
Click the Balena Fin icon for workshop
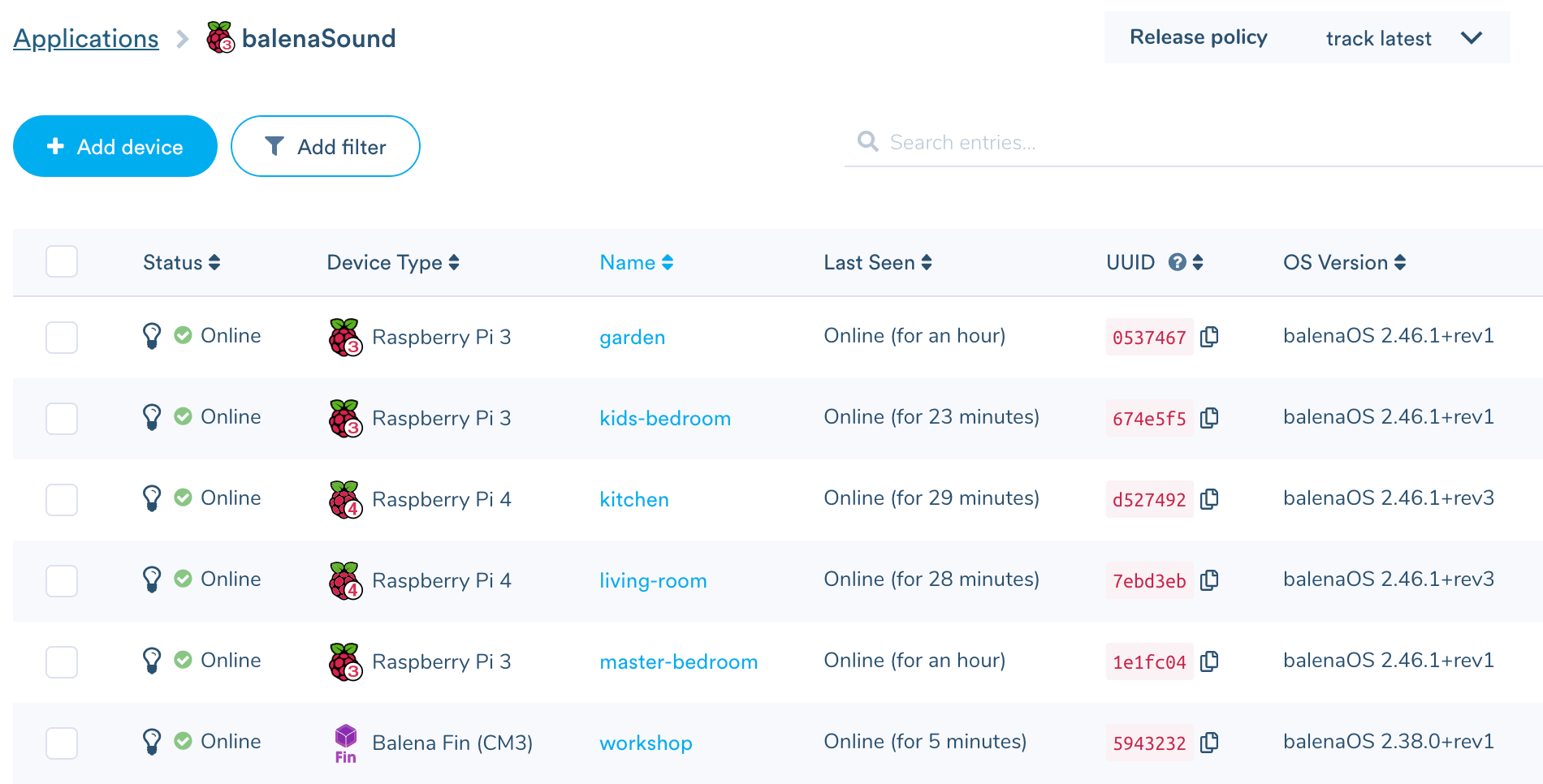pos(344,743)
